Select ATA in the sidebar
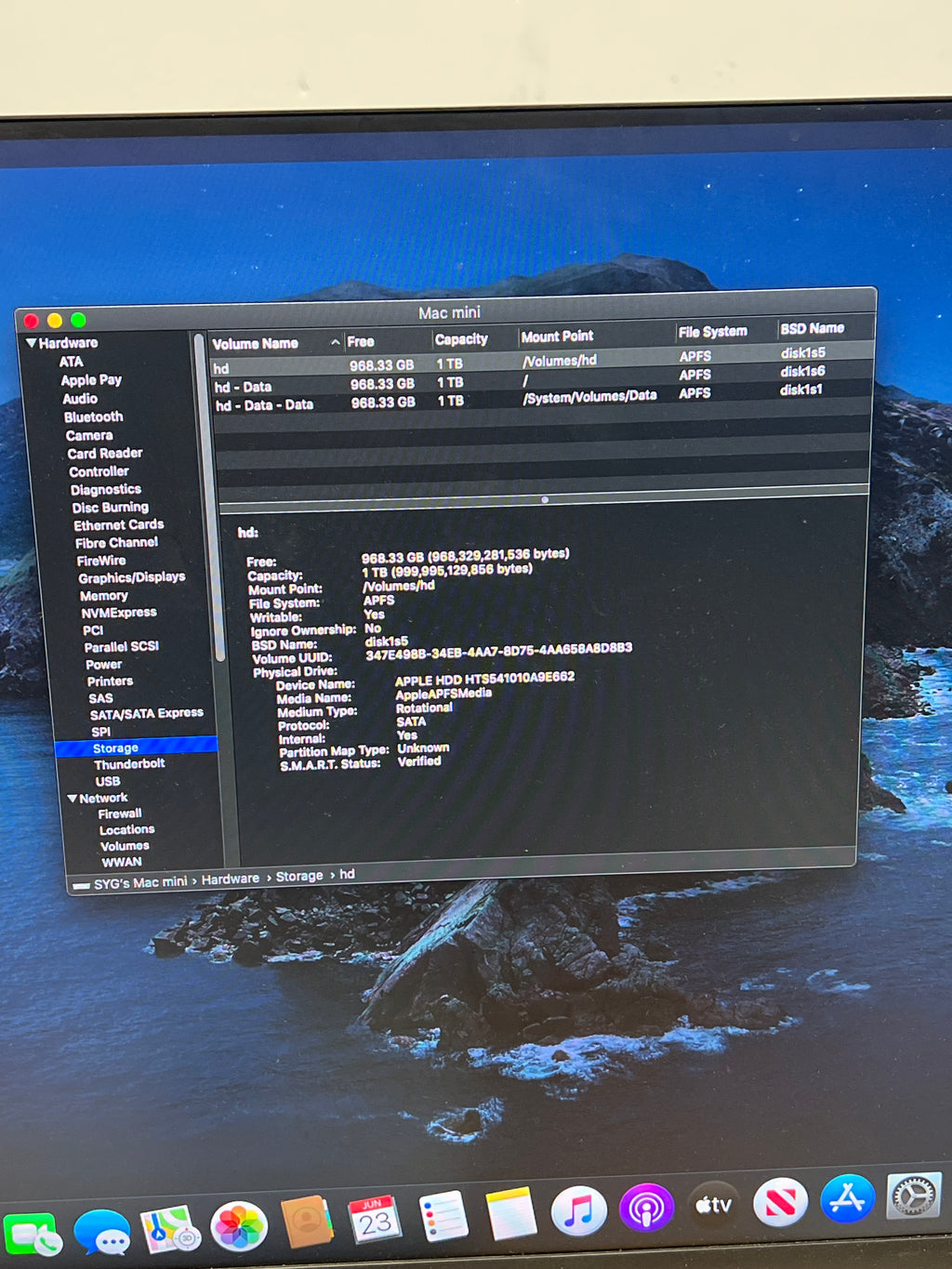 pos(71,362)
